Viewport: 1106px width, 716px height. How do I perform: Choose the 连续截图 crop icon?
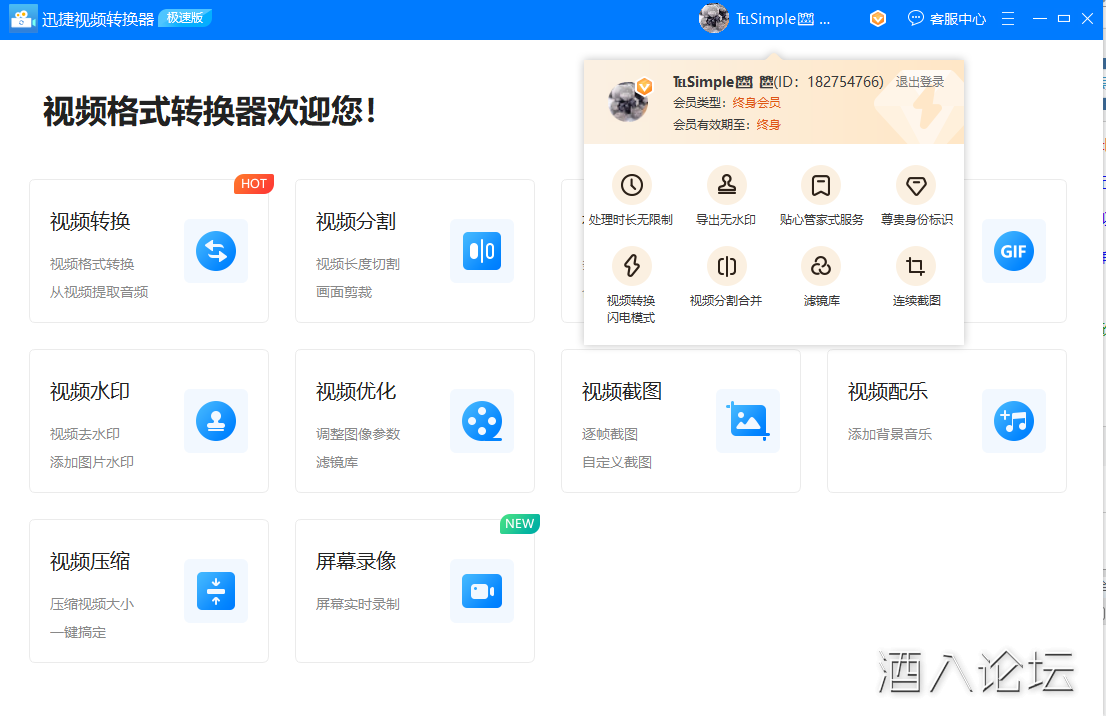click(x=916, y=266)
